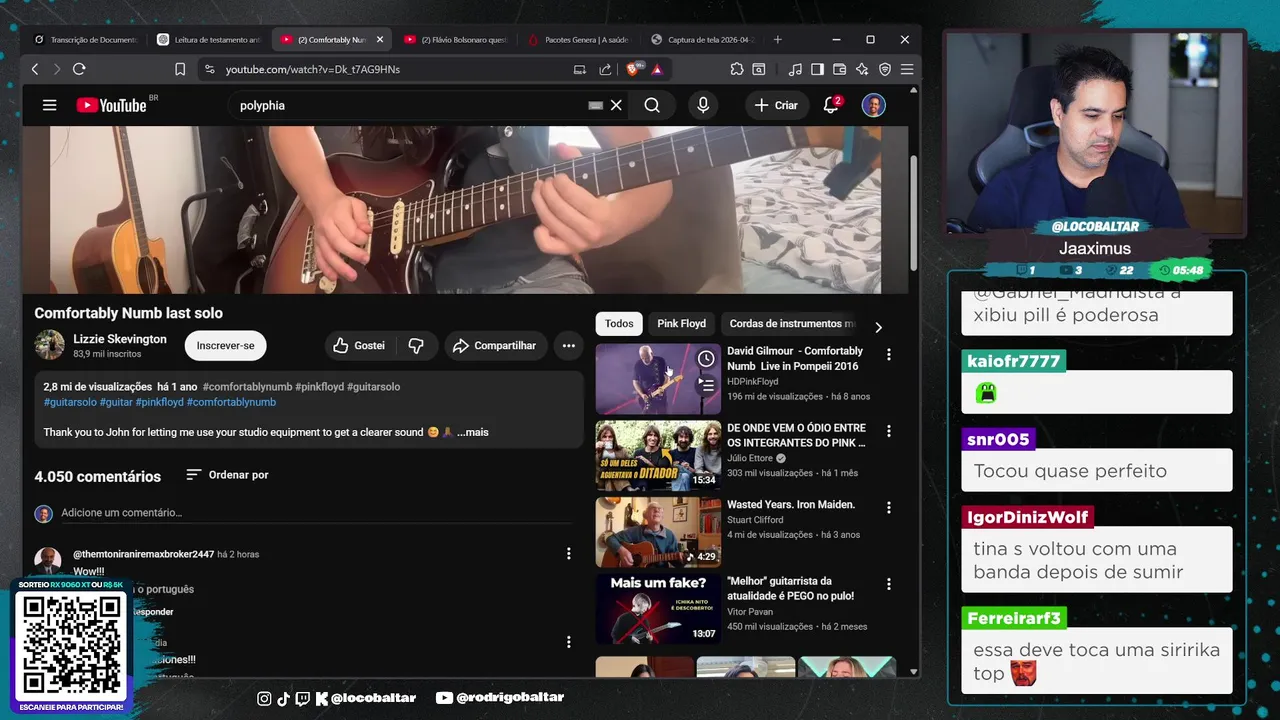Open Brave Shields lion icon
Viewport: 1280px width, 720px height.
point(634,69)
